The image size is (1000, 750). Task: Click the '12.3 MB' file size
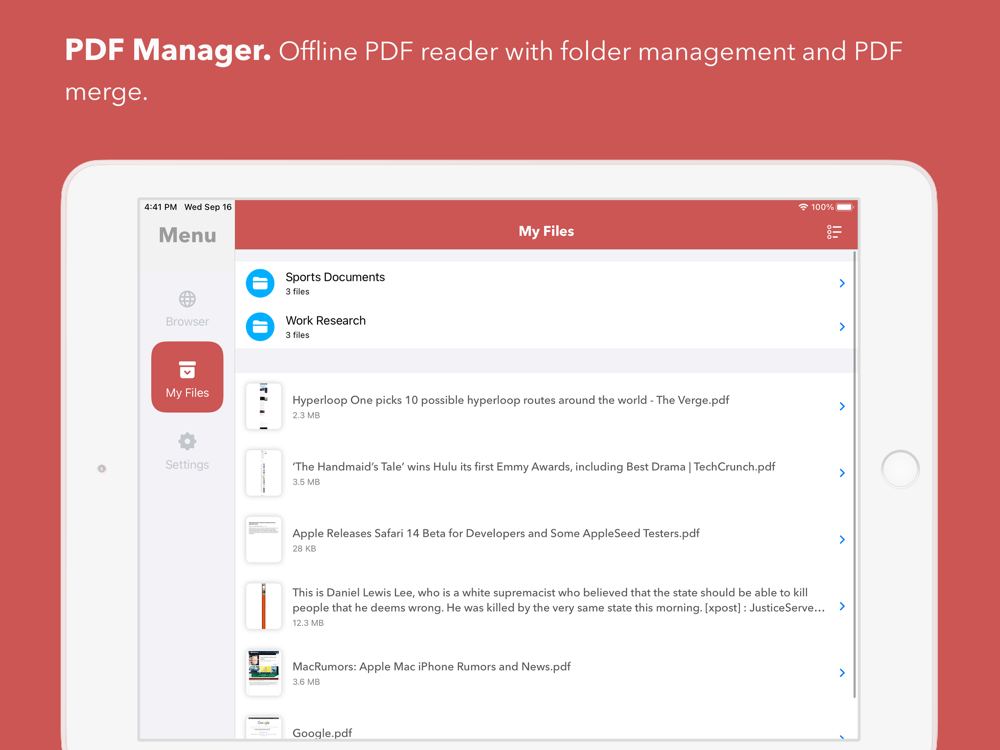pyautogui.click(x=308, y=623)
